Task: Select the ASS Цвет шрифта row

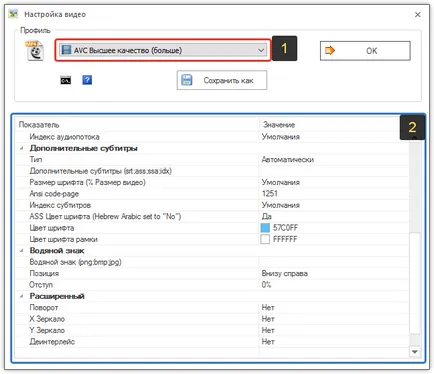Action: click(212, 217)
